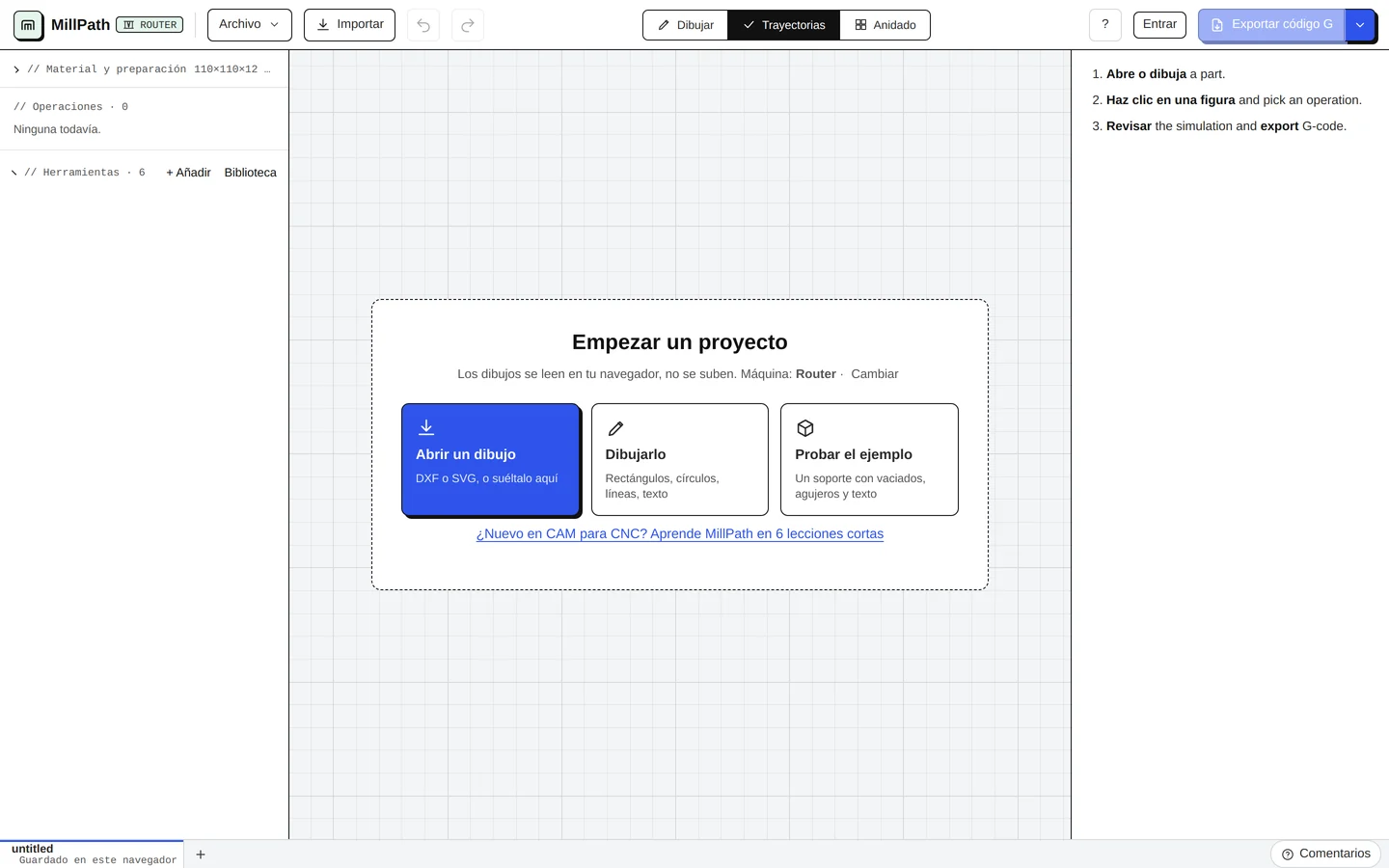The image size is (1389, 868).
Task: Open the Archivo dropdown menu
Action: click(249, 25)
